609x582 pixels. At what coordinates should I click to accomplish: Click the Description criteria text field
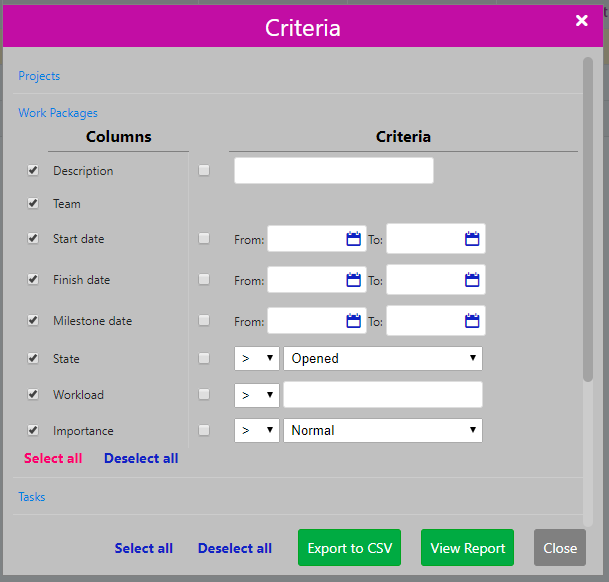(334, 171)
